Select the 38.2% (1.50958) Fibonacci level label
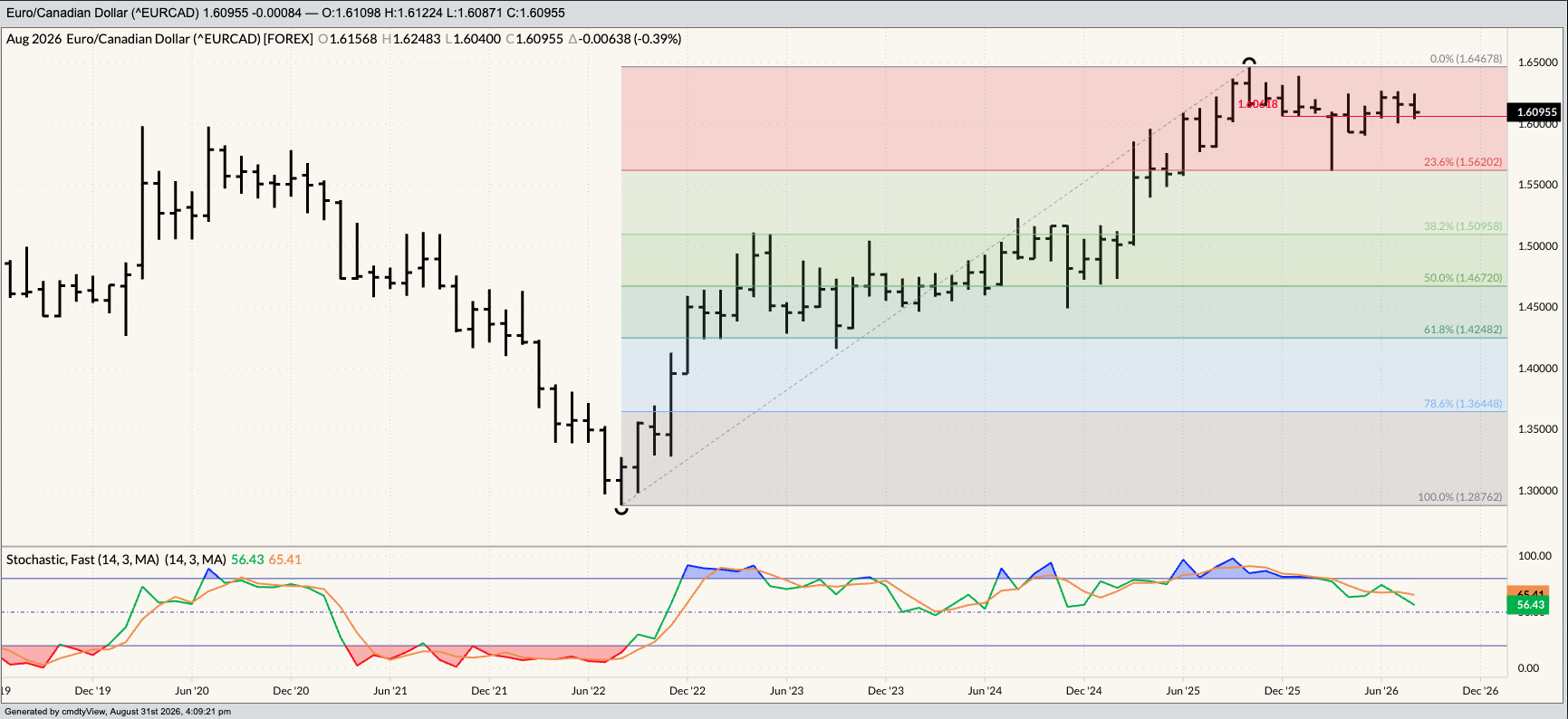 pyautogui.click(x=1463, y=226)
